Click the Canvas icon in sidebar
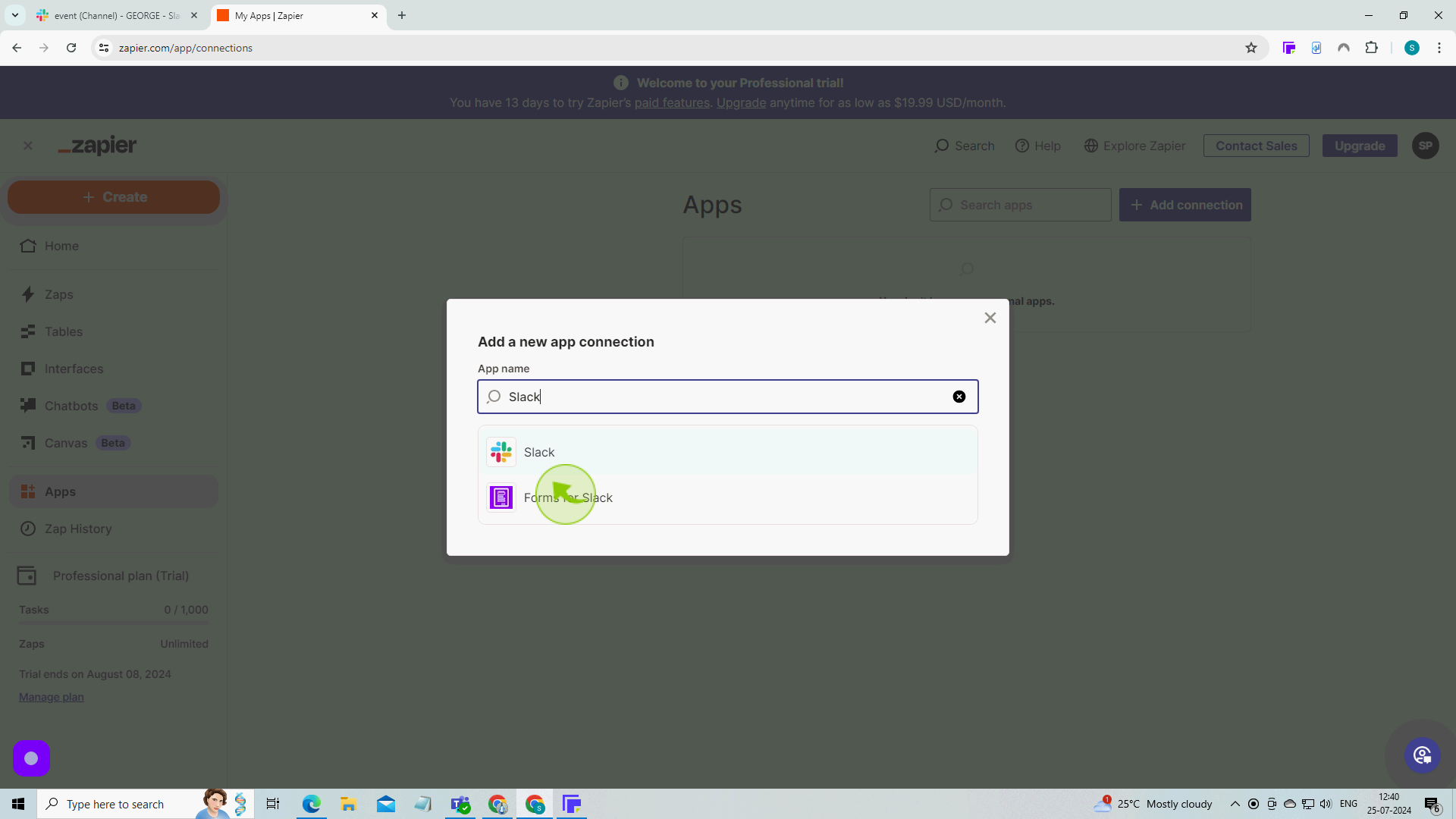Screen dimensions: 1456x819 tap(28, 443)
